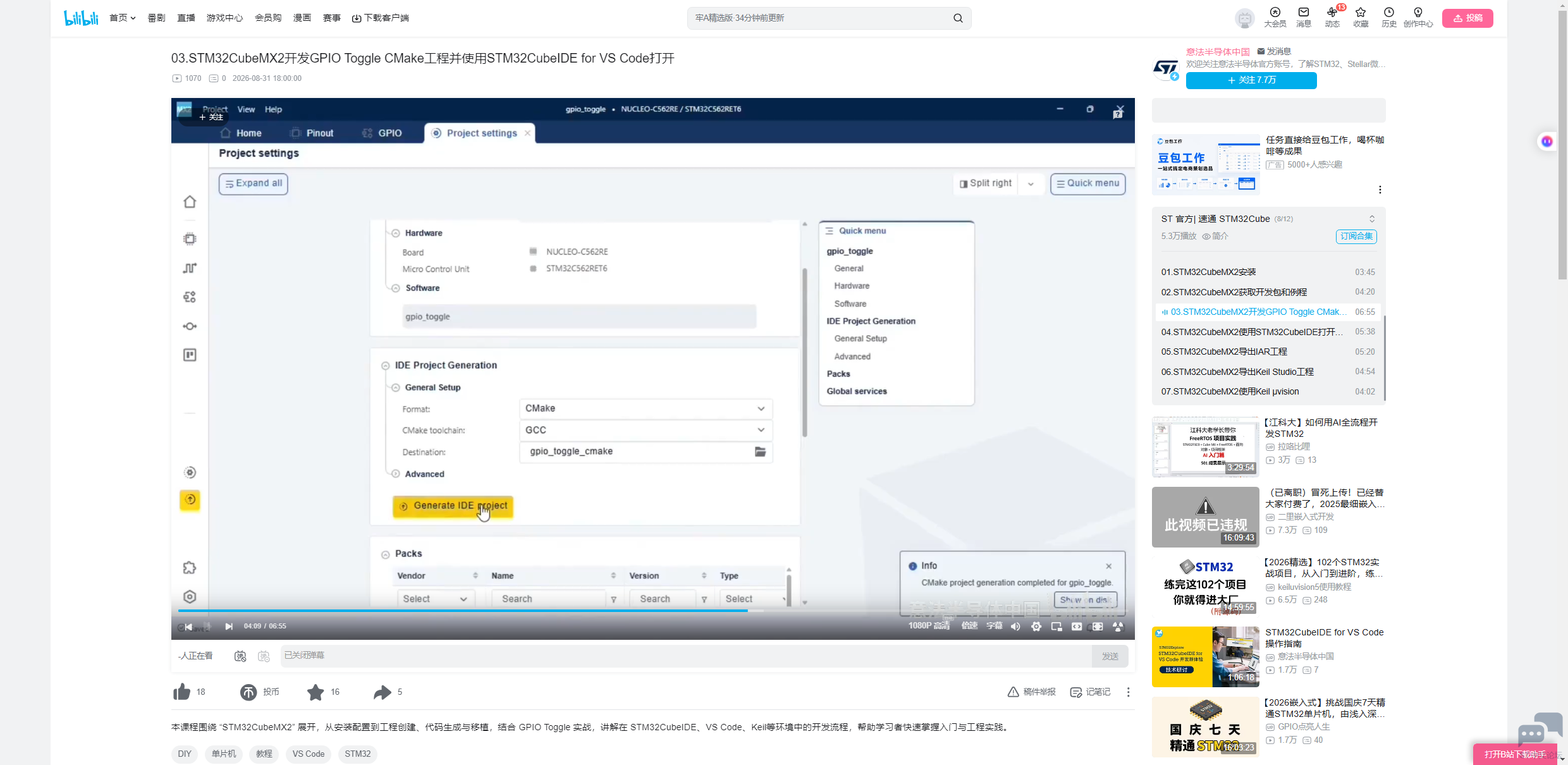Toggle the danmaku display switch
The height and width of the screenshot is (765, 1568).
pos(240,656)
